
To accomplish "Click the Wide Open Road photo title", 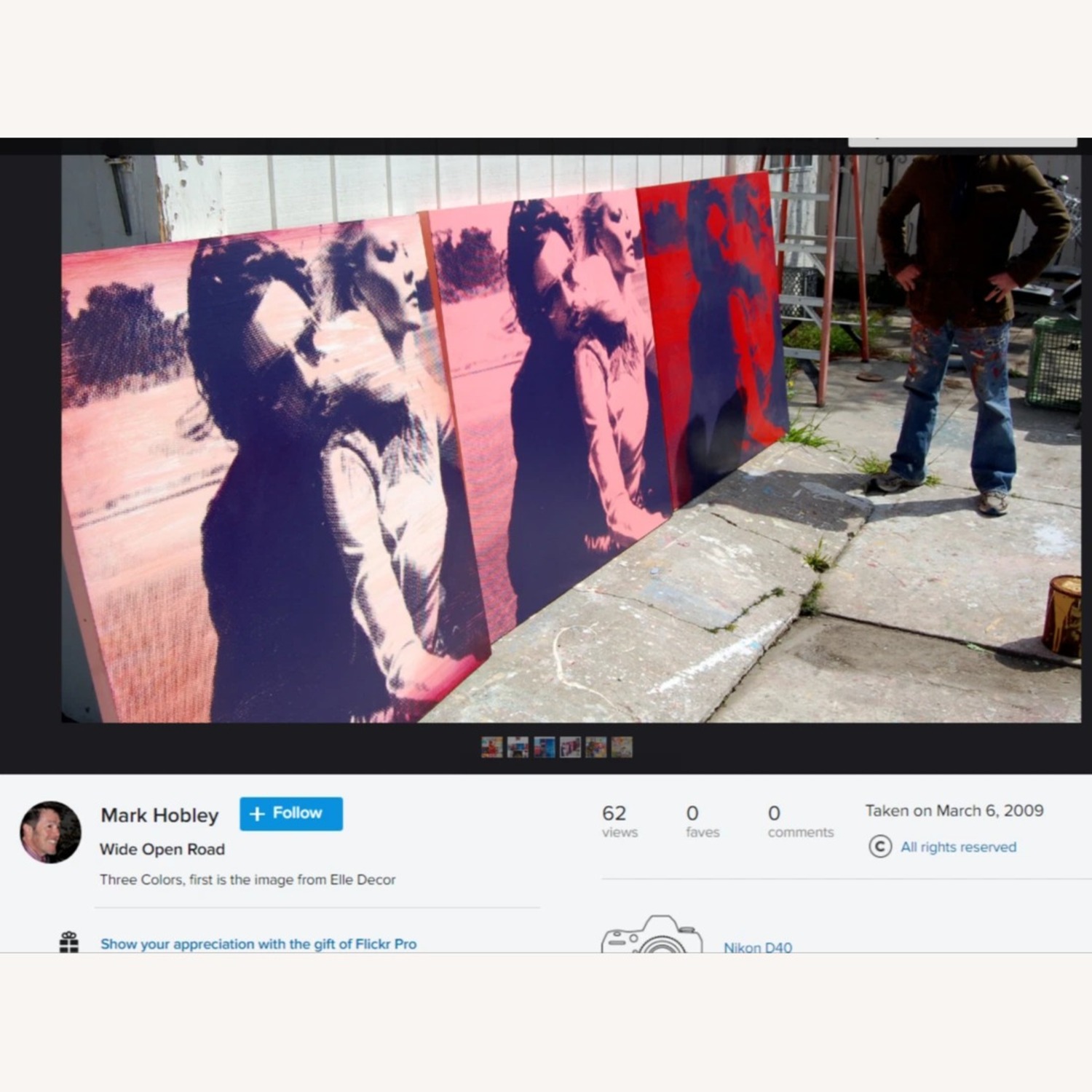I will click(x=162, y=849).
